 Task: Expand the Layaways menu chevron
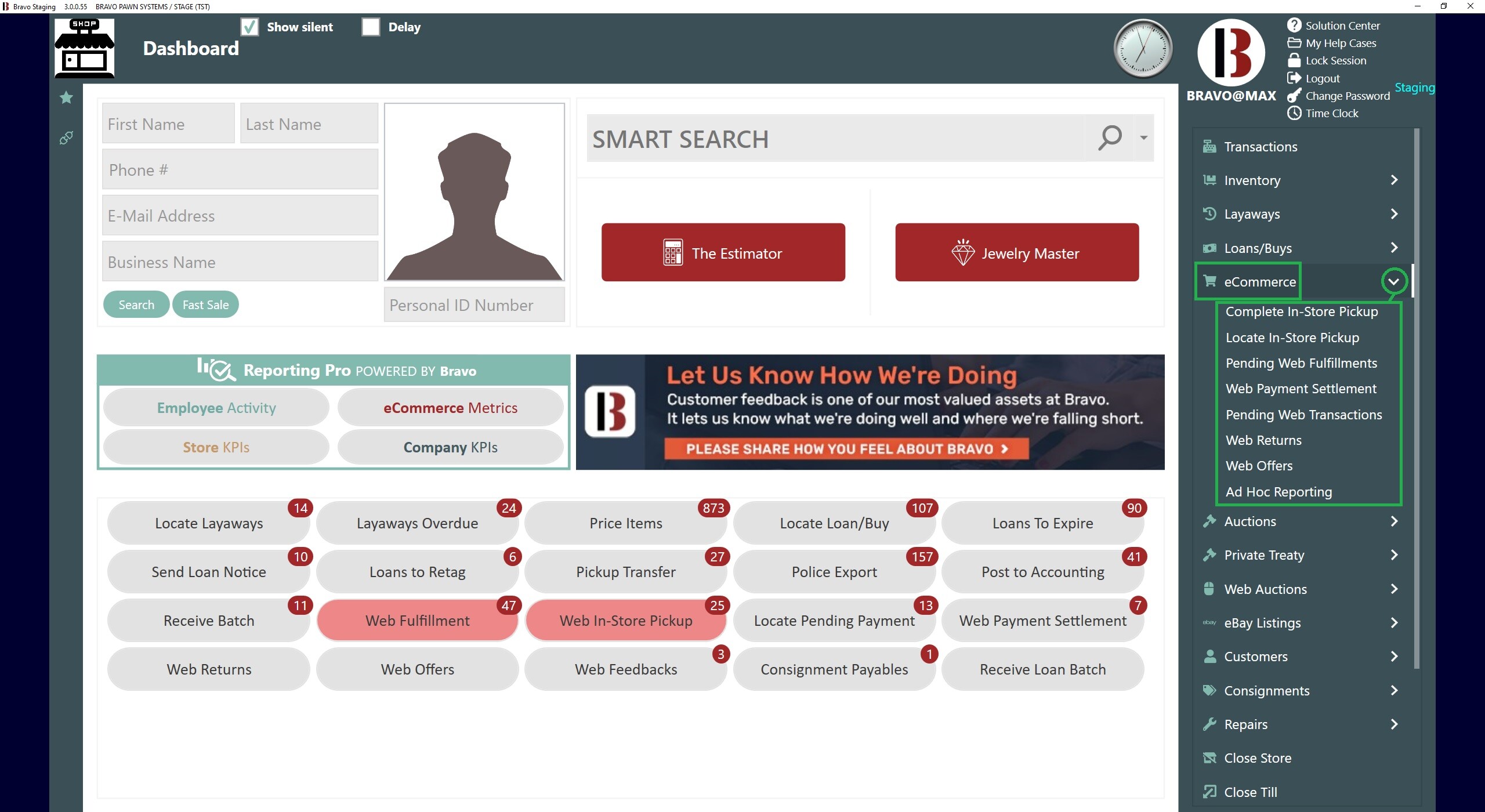point(1394,213)
